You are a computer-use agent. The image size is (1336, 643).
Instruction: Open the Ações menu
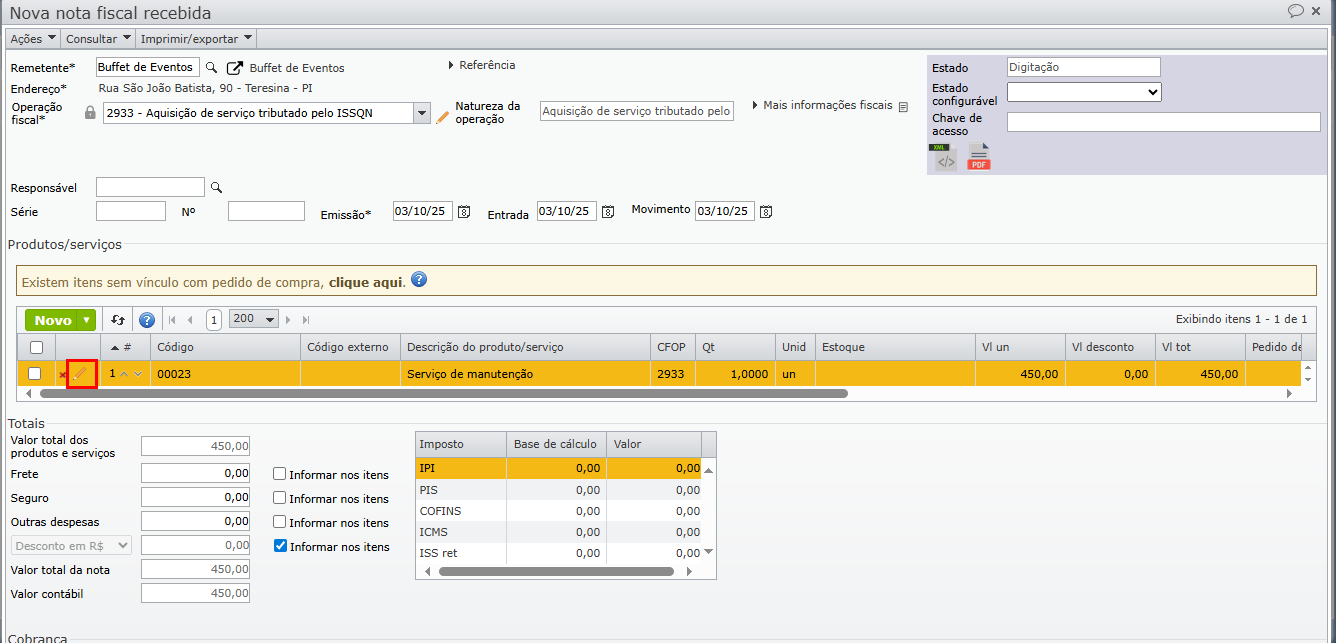tap(33, 39)
